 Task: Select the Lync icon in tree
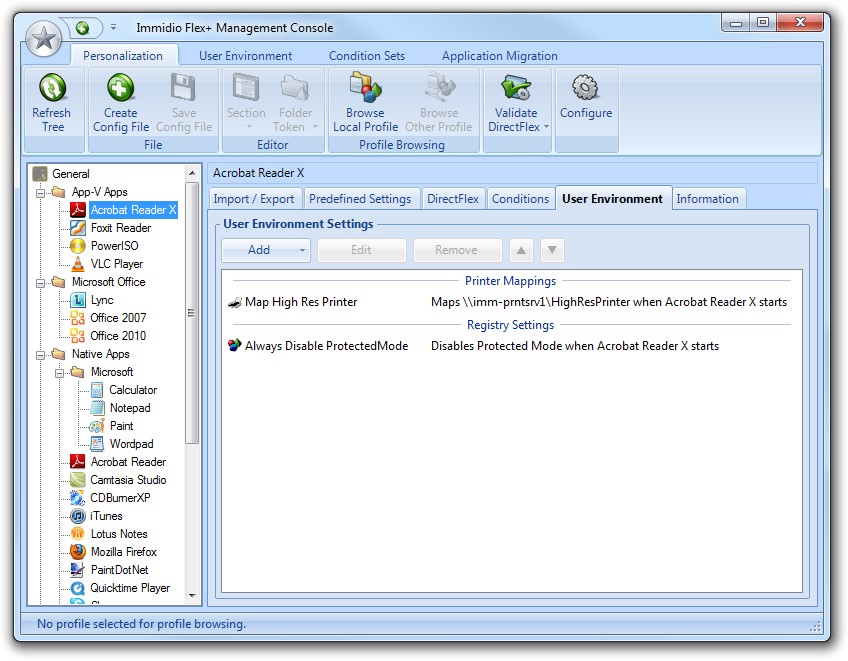tap(78, 300)
